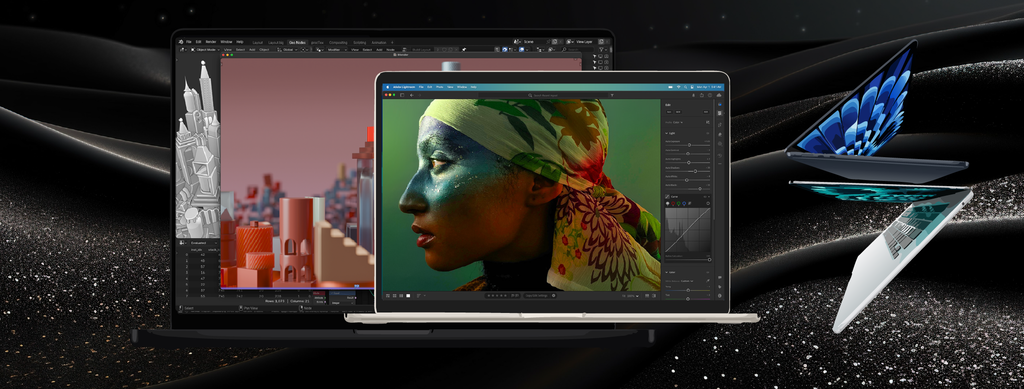
Task: Add a new workspace with plus icon
Action: click(x=392, y=42)
